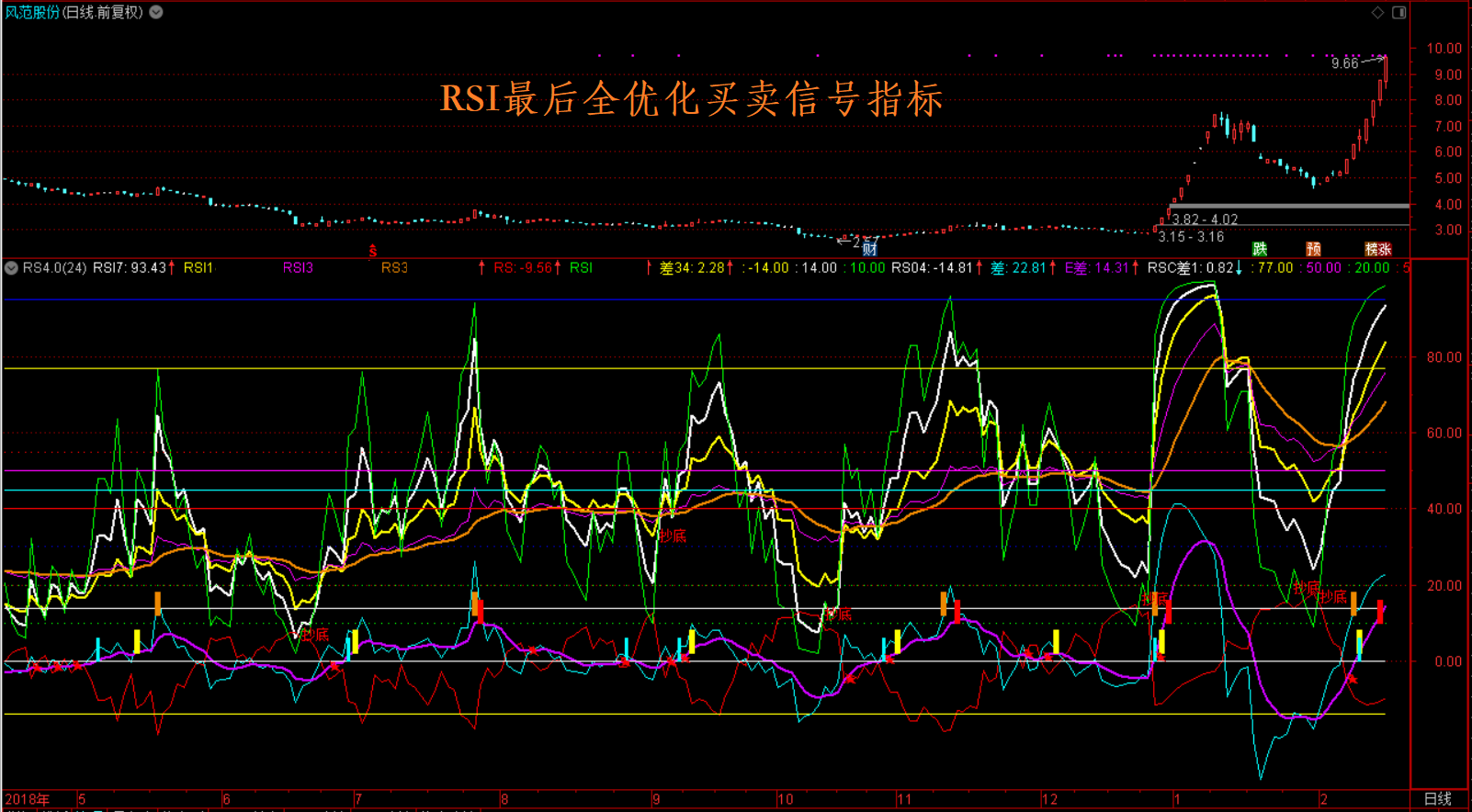This screenshot has width=1472, height=812.
Task: Click the cyan 差: 22.81 value
Action: [x=1018, y=268]
